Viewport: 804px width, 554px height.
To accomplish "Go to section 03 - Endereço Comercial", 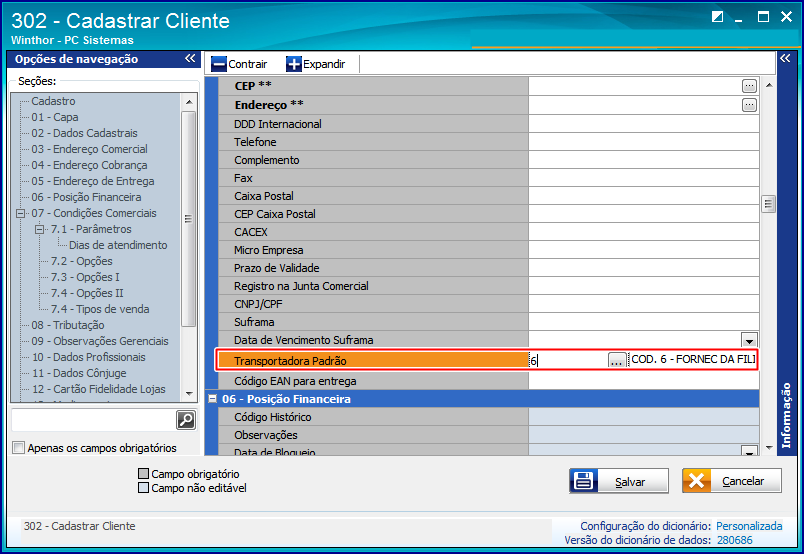I will pos(90,149).
